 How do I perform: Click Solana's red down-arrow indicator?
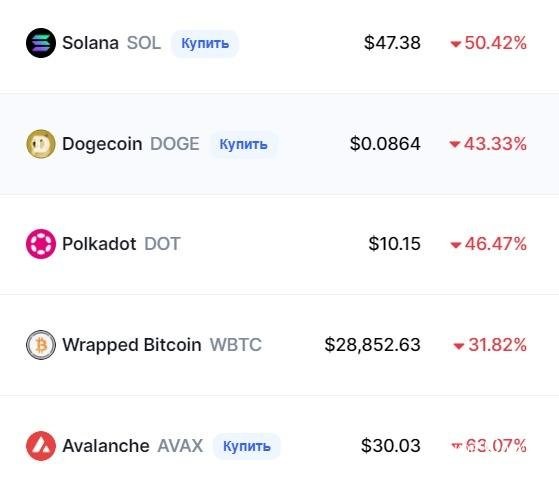[x=456, y=44]
